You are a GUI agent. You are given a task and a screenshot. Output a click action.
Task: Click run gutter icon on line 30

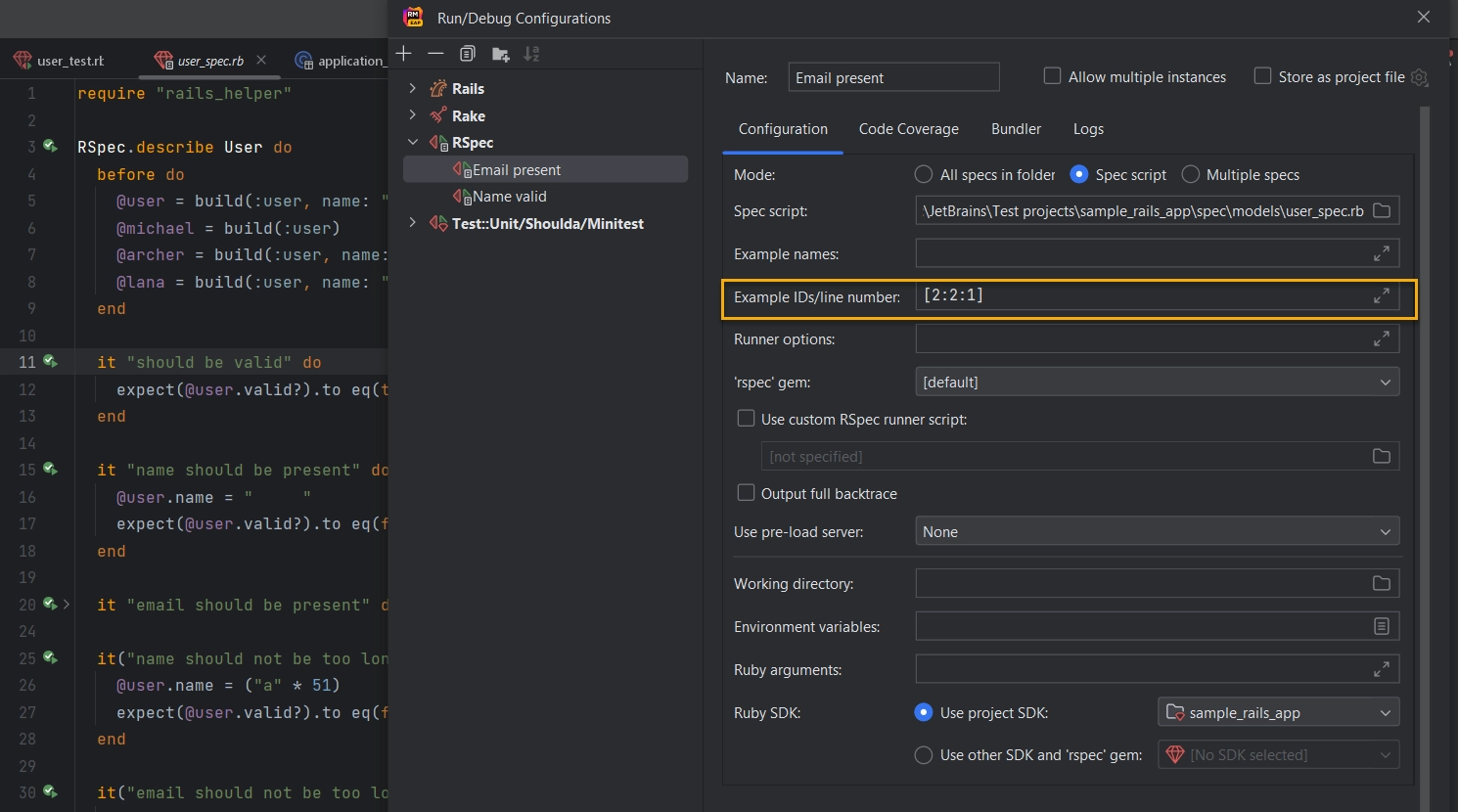(50, 792)
